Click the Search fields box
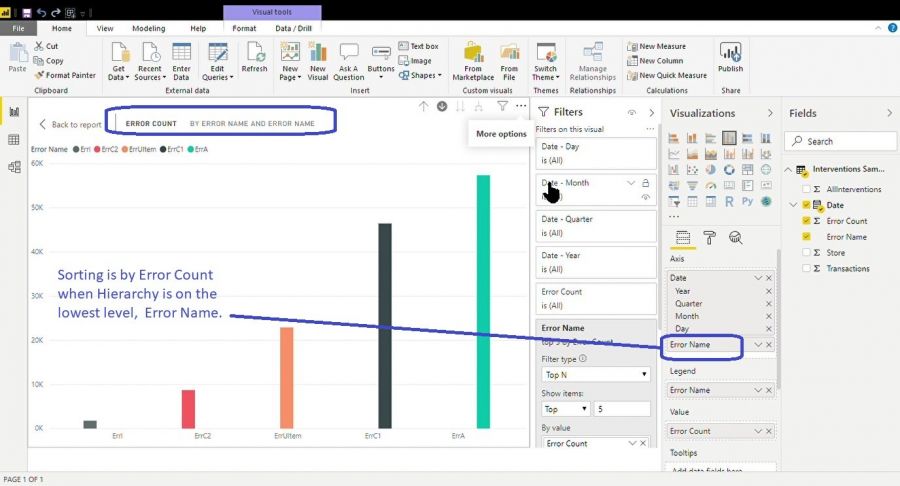Screen dimensions: 900x486 click(x=840, y=141)
